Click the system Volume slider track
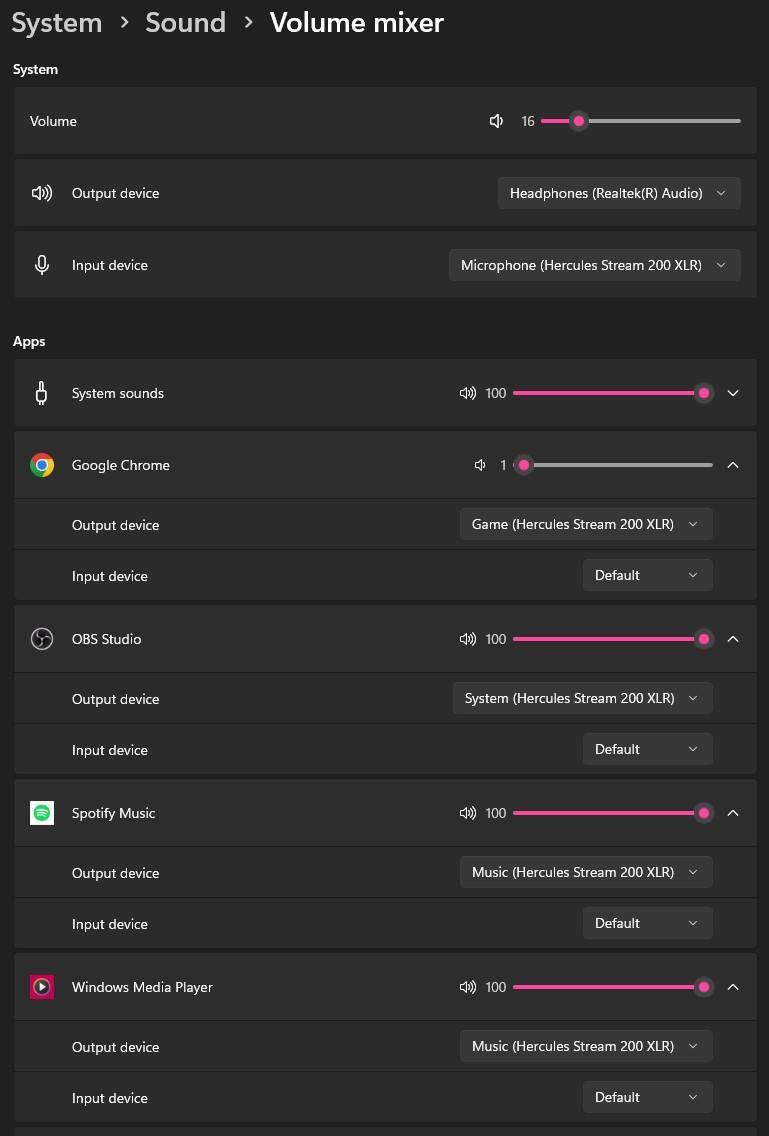Screen dimensions: 769x1136 pos(660,121)
